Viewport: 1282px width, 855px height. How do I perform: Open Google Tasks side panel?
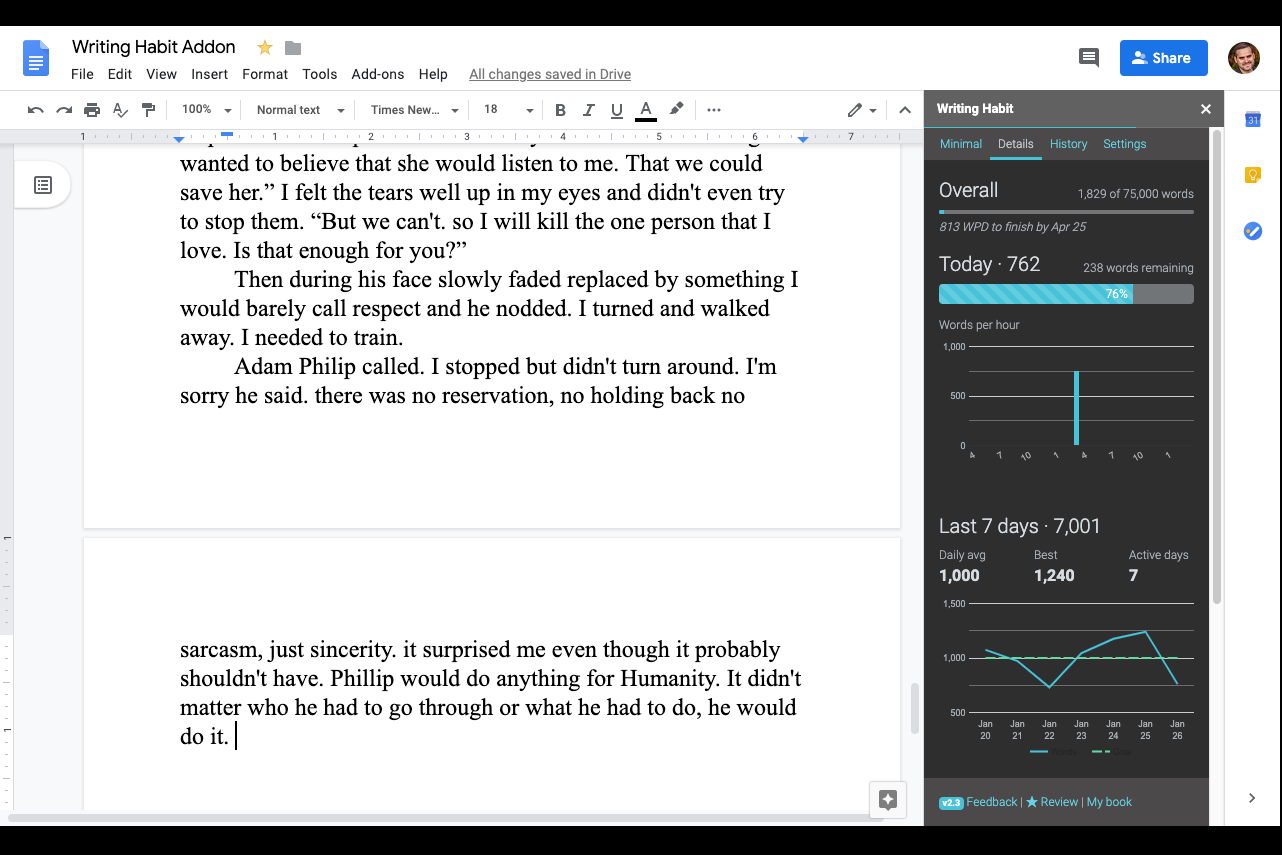(1252, 231)
